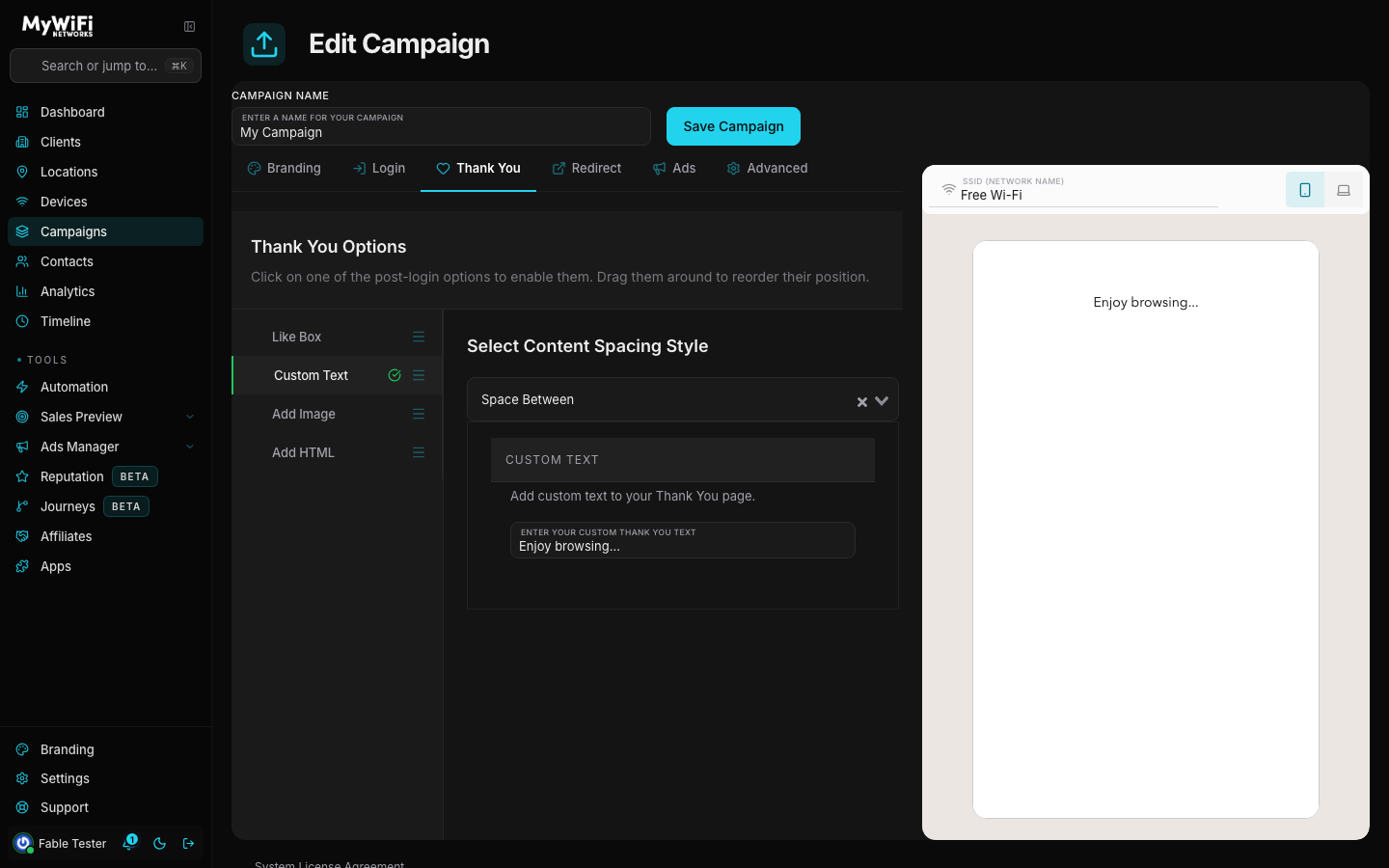Click drag handle for Like Box

[419, 337]
